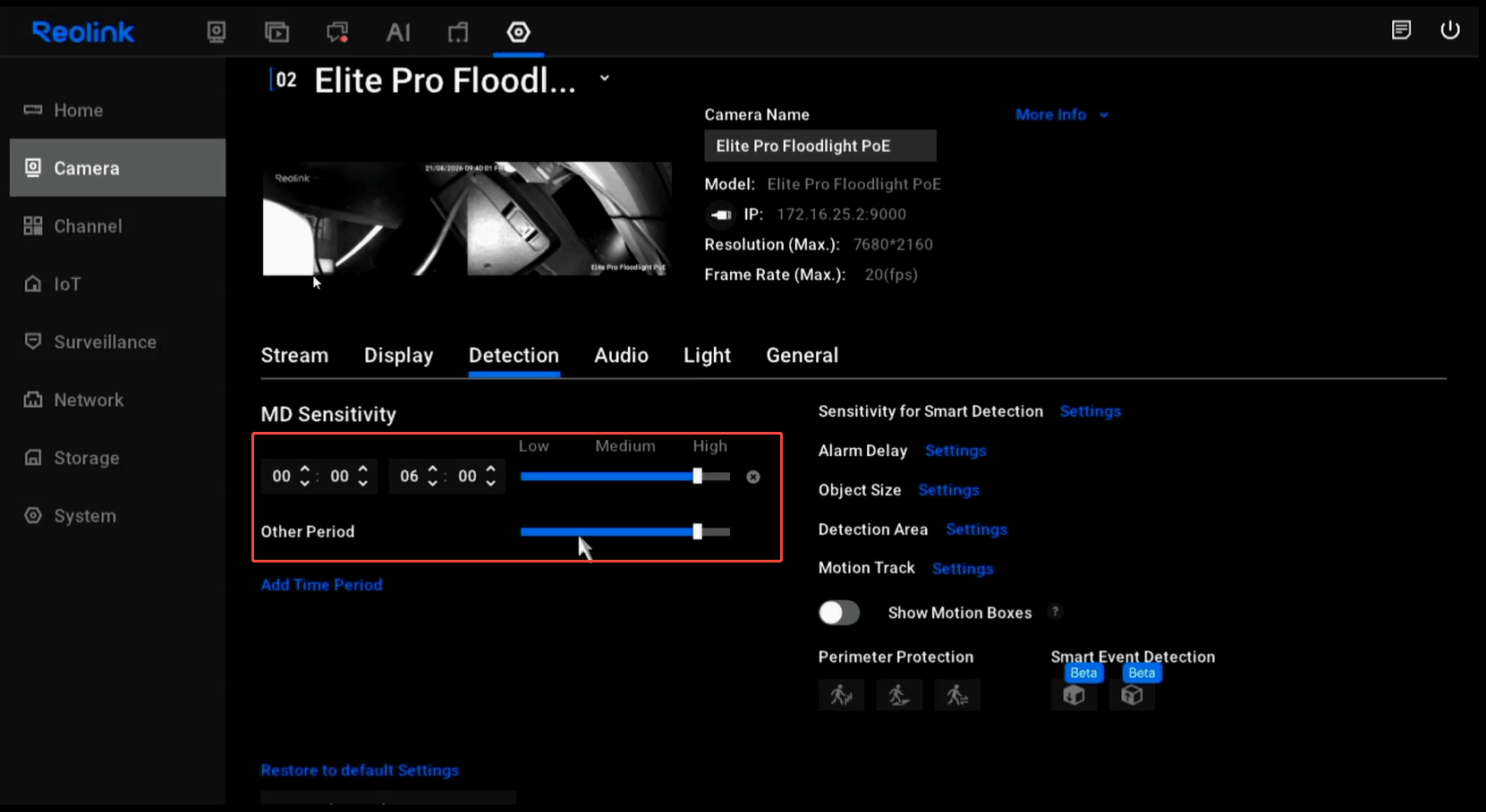The height and width of the screenshot is (812, 1486).
Task: Select the second Perimeter Protection icon
Action: 899,695
